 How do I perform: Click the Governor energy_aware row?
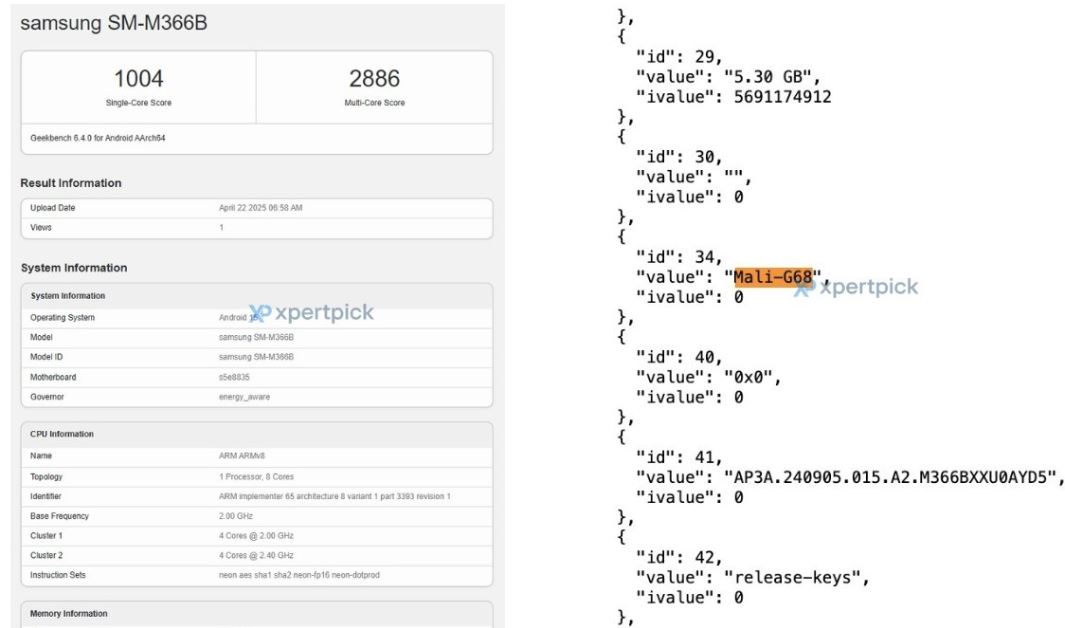(257, 396)
